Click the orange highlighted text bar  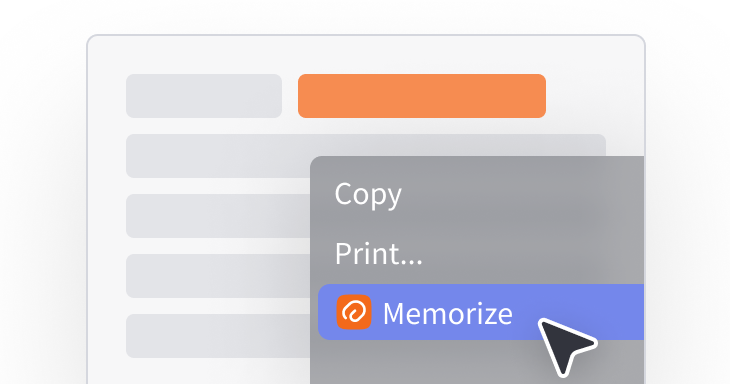(422, 96)
